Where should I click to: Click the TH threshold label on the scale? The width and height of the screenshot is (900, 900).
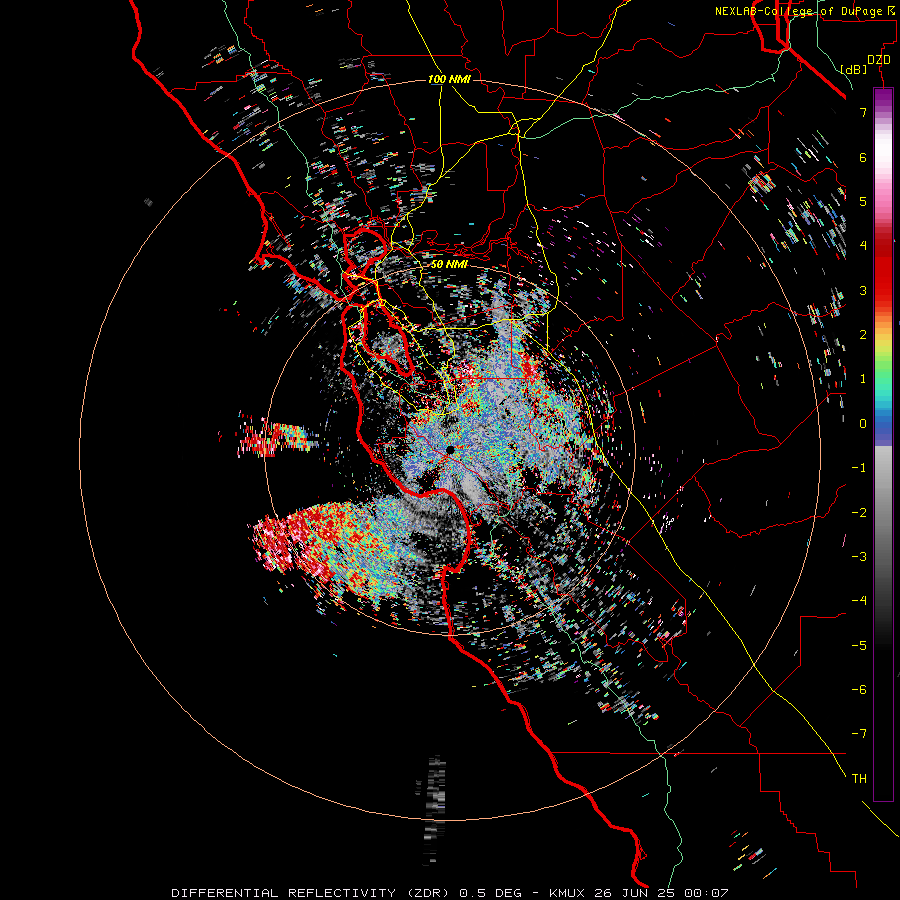(x=859, y=779)
